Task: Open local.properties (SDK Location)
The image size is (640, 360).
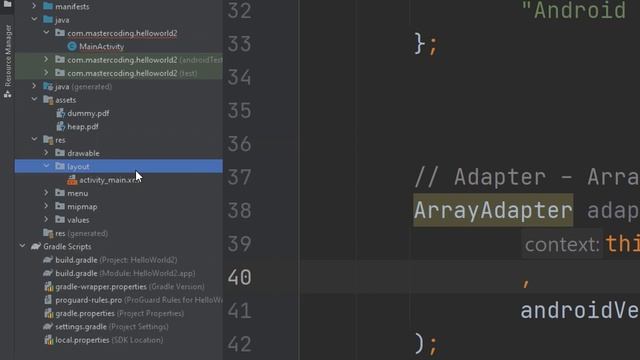Action: [109, 340]
